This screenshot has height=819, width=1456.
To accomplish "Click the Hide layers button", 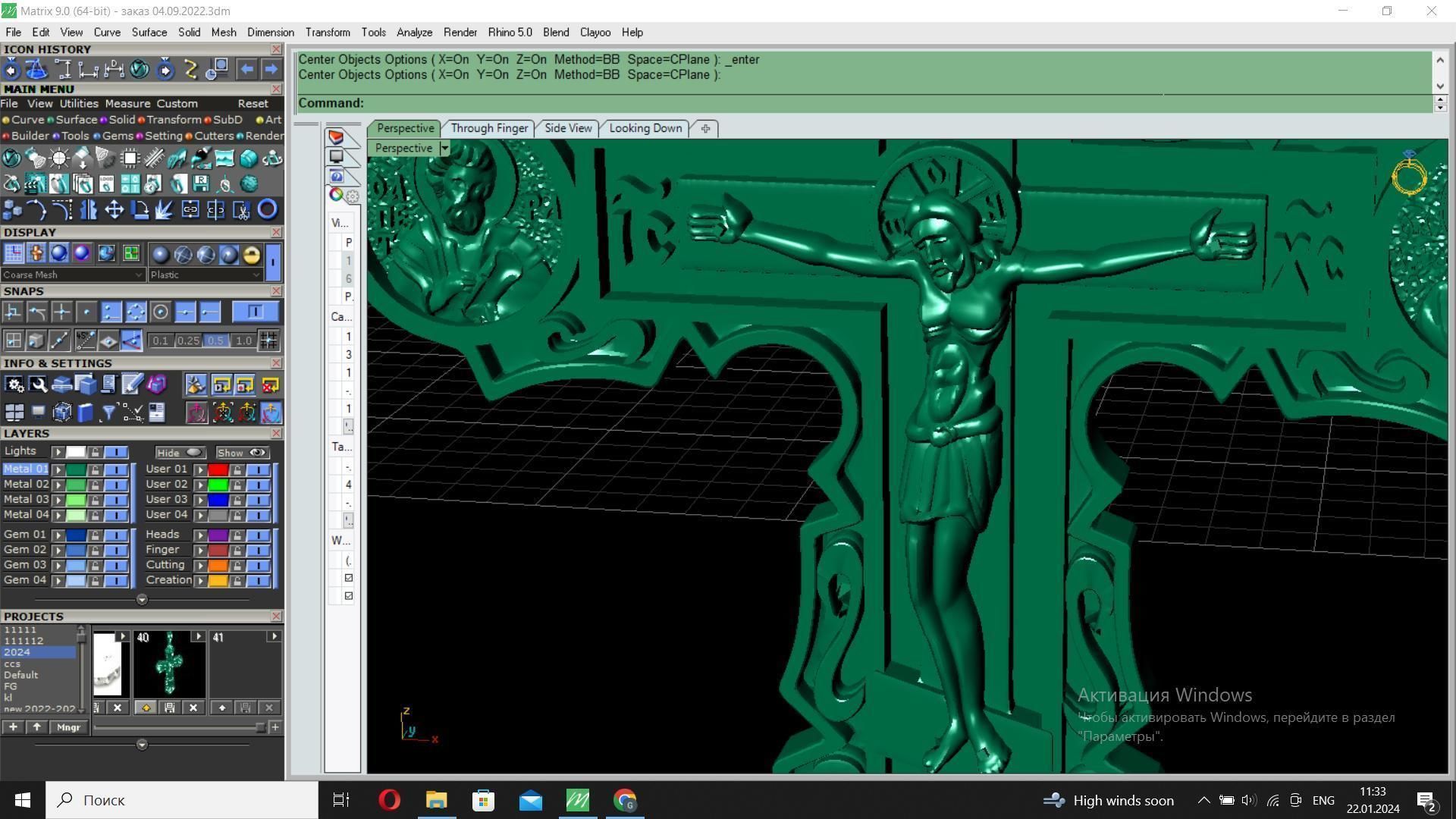I will tap(179, 453).
